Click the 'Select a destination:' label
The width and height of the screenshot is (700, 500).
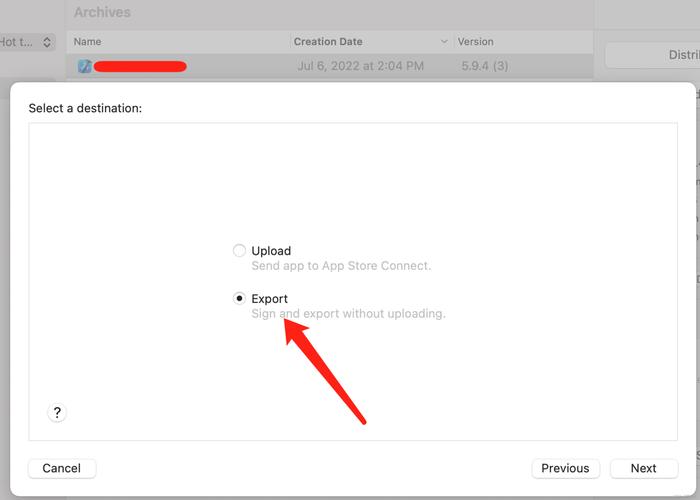tap(85, 108)
